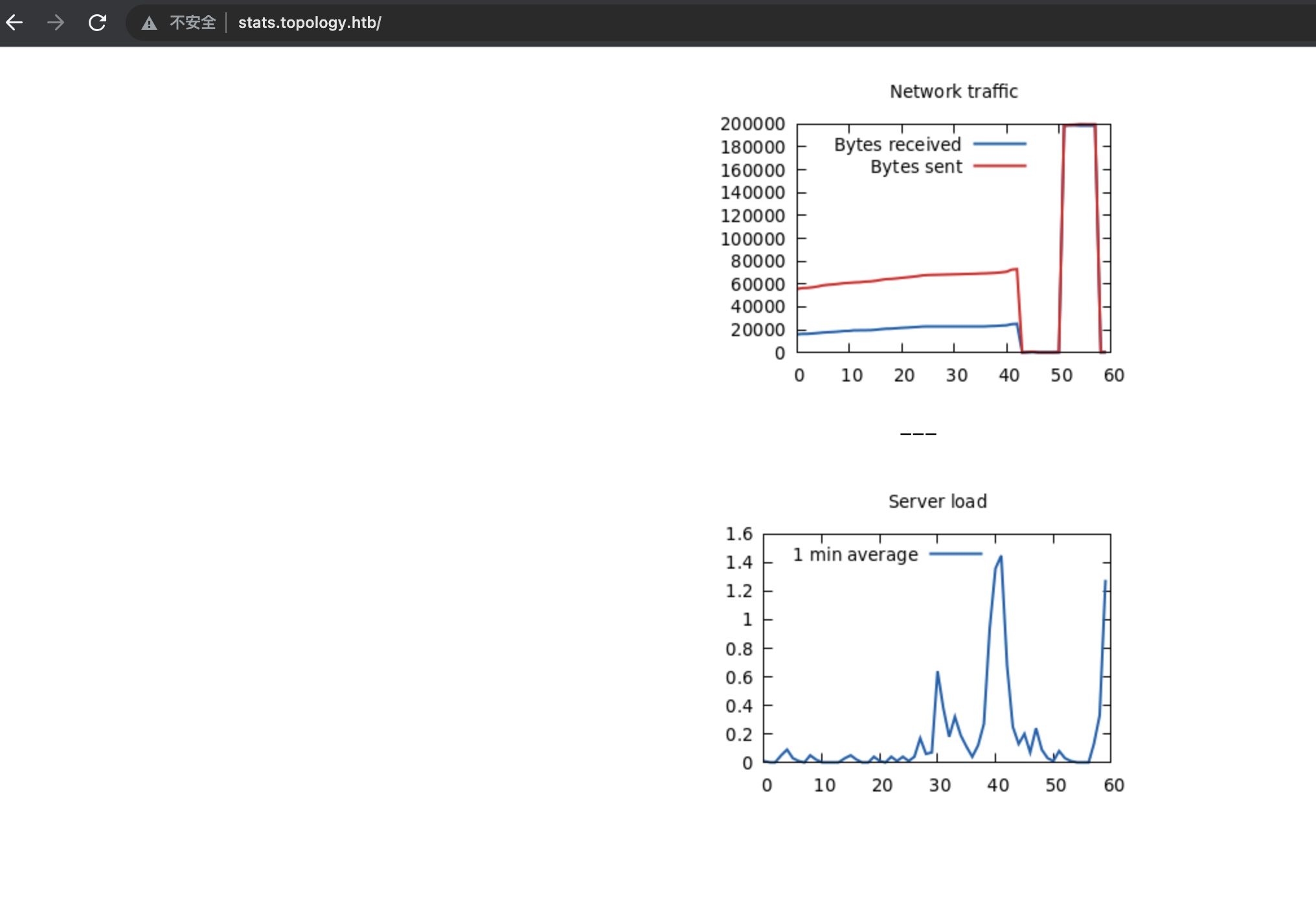Click the blue Bytes received legend line
The width and height of the screenshot is (1316, 921).
[999, 144]
